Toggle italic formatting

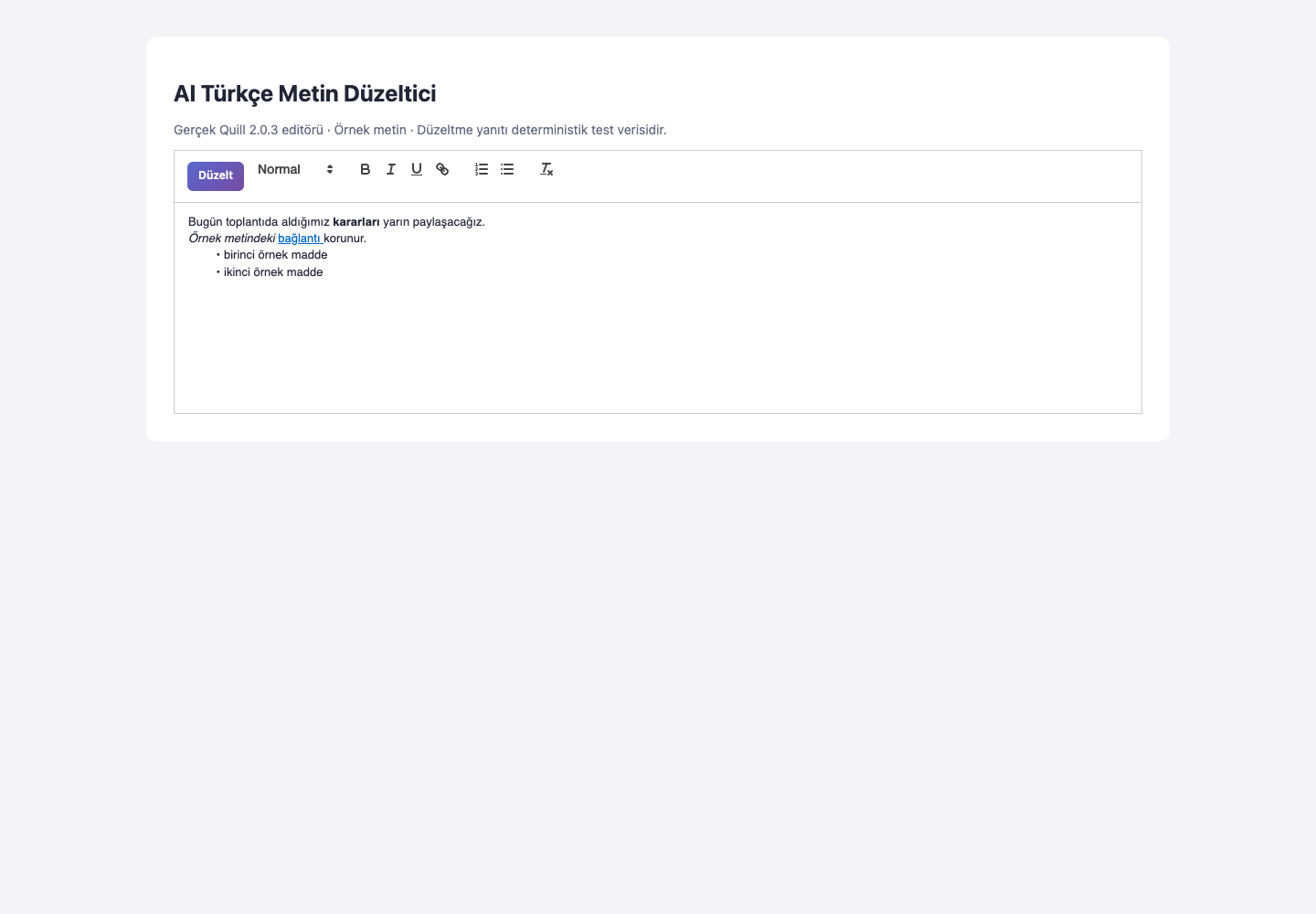pyautogui.click(x=391, y=169)
